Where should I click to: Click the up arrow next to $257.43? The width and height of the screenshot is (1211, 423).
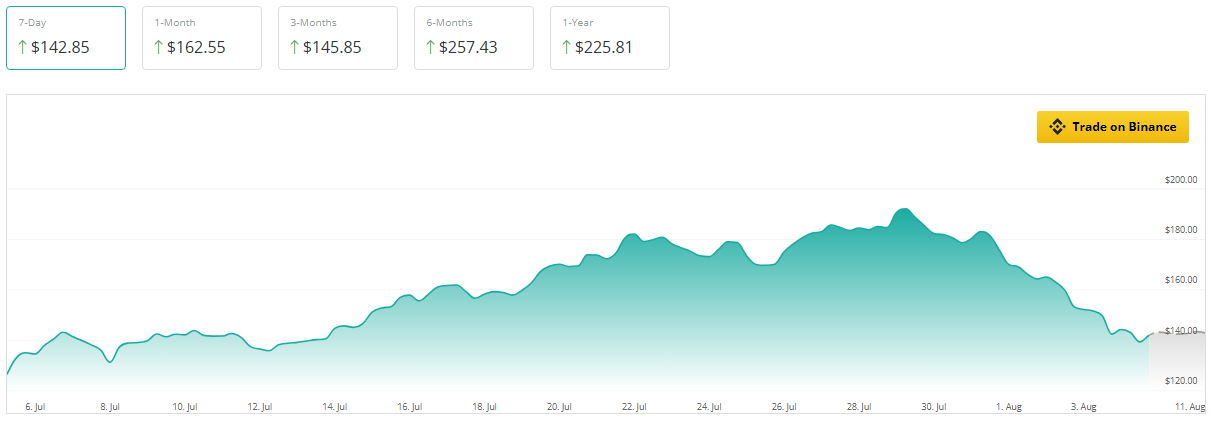click(x=430, y=47)
